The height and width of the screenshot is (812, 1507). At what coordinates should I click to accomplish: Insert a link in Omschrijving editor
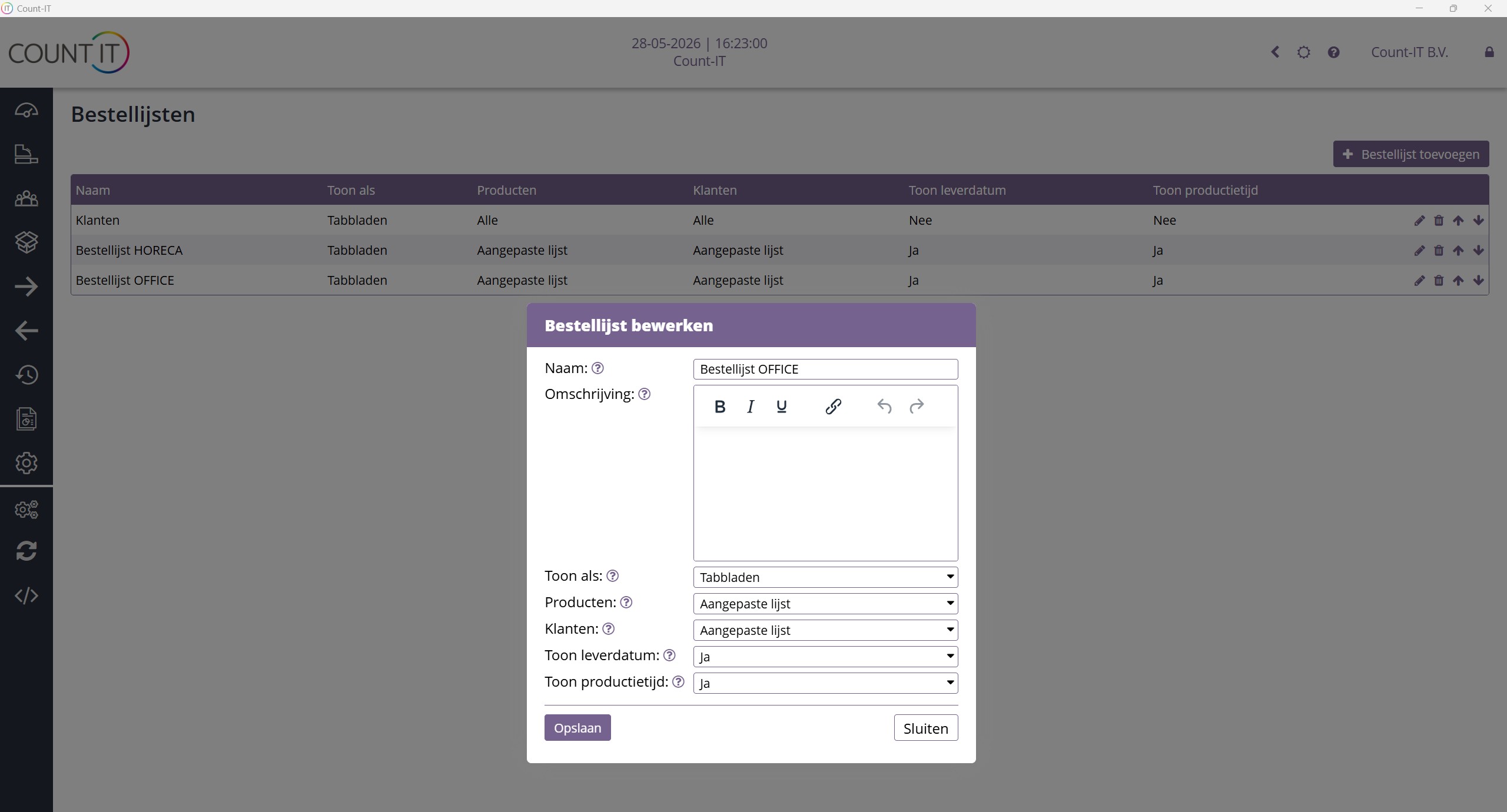tap(833, 407)
